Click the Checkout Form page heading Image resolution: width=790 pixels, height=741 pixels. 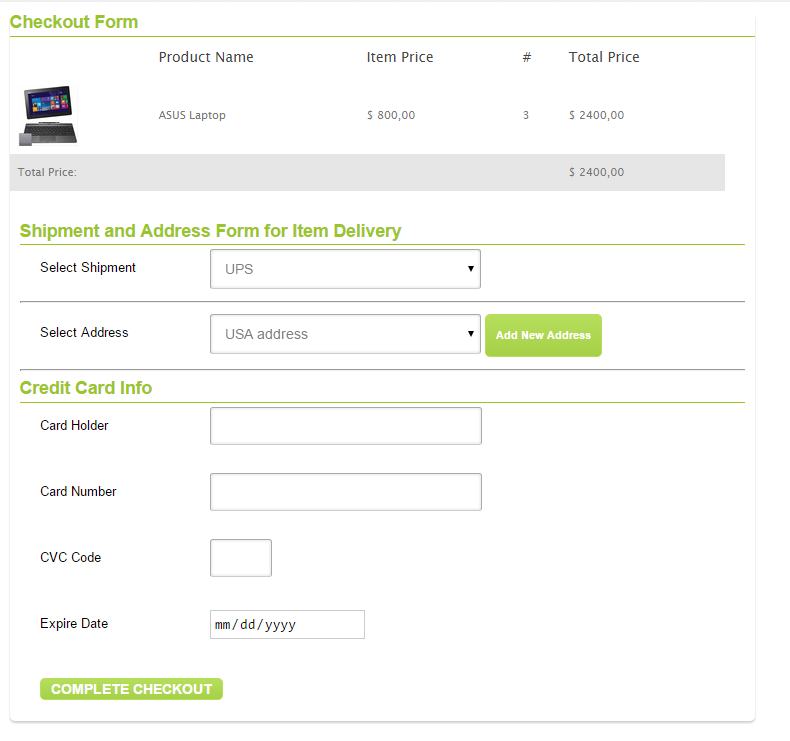(74, 22)
